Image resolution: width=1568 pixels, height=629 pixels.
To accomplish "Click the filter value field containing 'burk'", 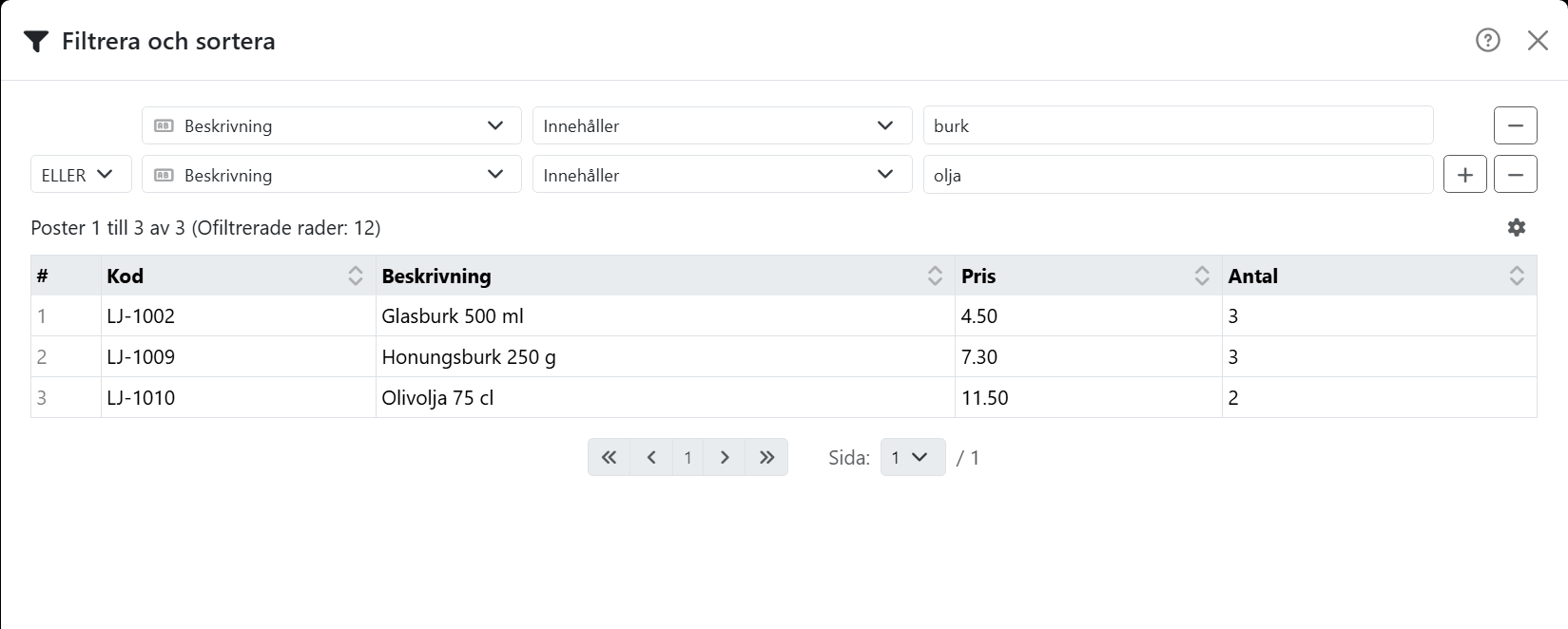I will tap(1178, 125).
